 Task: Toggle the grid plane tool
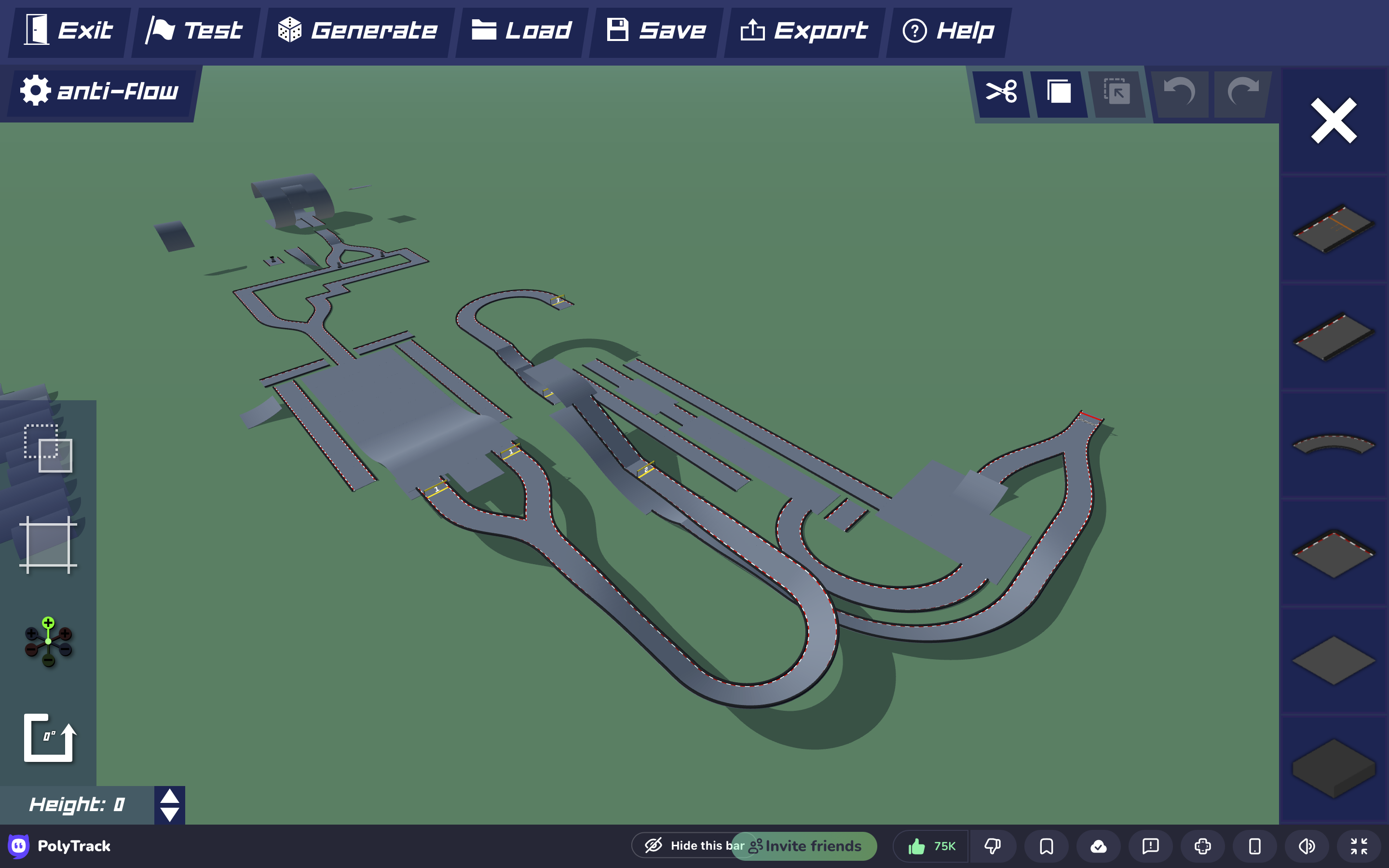point(48,545)
